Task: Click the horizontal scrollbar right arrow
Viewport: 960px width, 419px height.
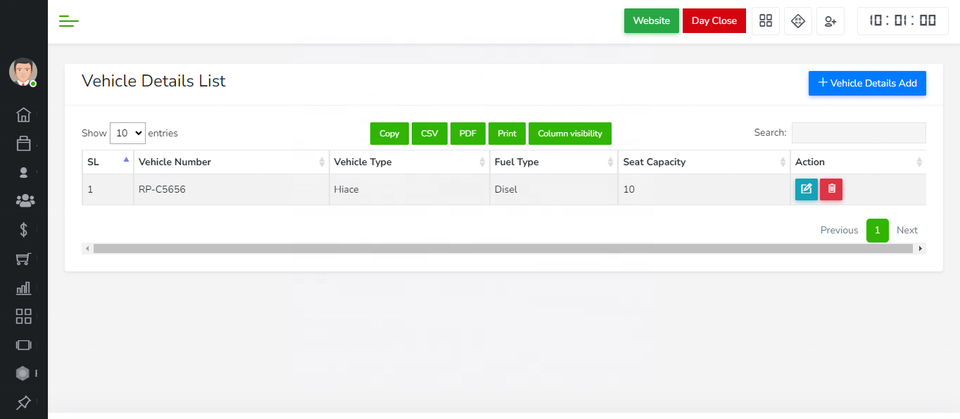Action: [x=920, y=249]
